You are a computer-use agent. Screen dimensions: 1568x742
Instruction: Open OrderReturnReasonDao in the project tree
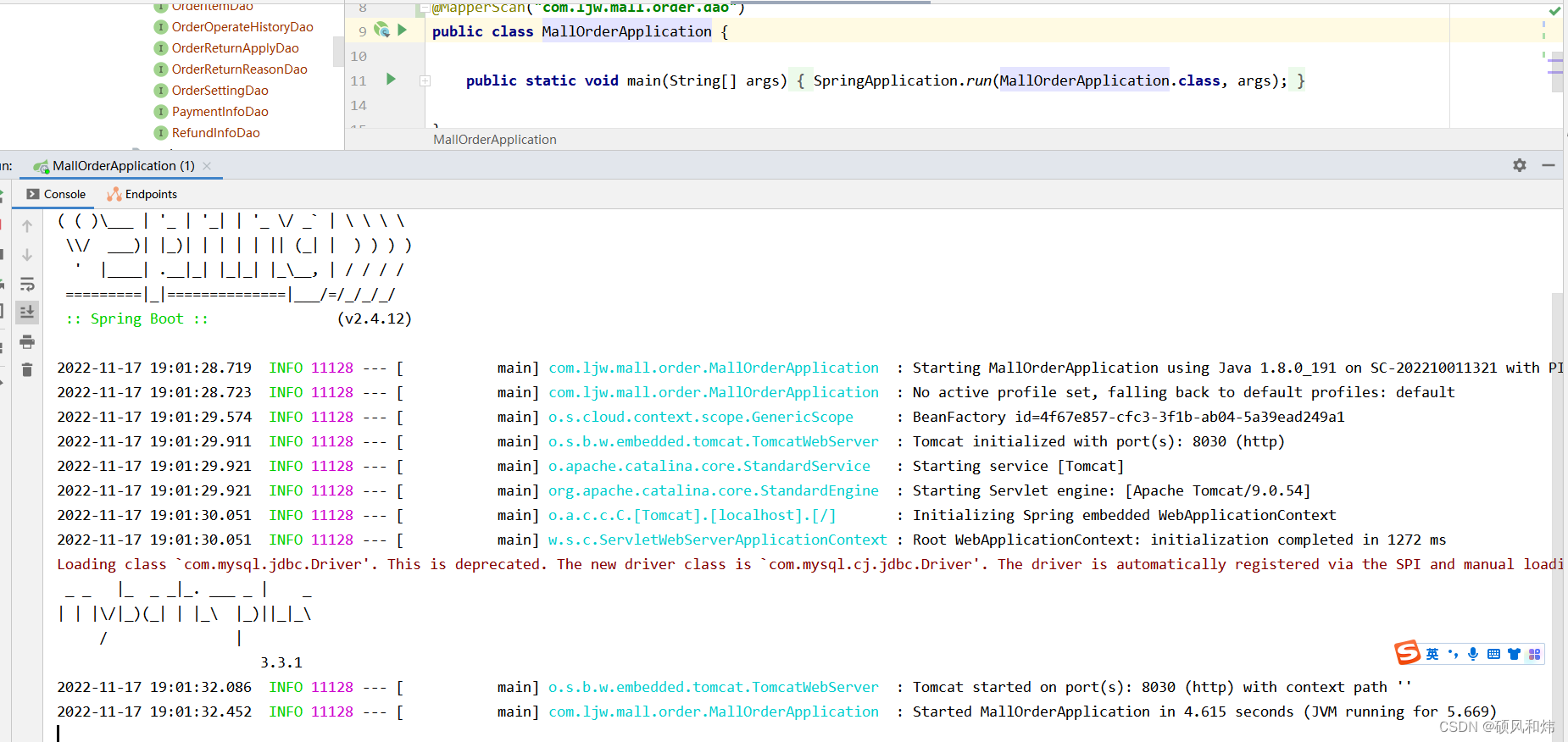click(x=239, y=69)
